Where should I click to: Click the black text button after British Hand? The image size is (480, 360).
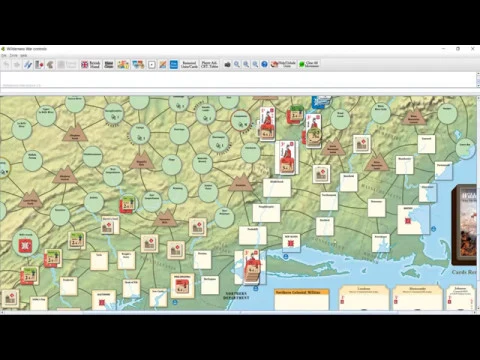click(109, 64)
